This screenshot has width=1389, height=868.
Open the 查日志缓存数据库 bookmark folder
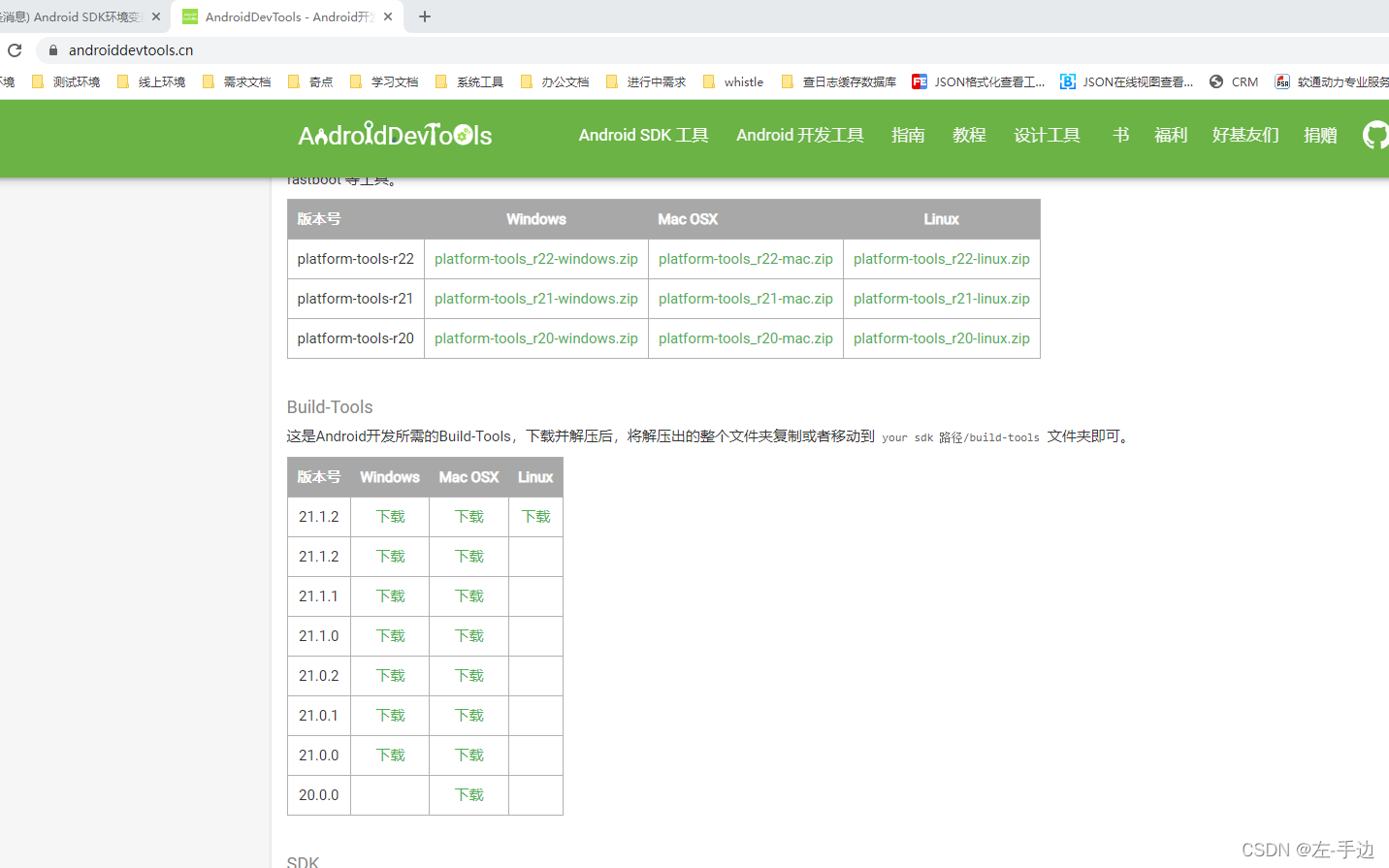pos(838,82)
